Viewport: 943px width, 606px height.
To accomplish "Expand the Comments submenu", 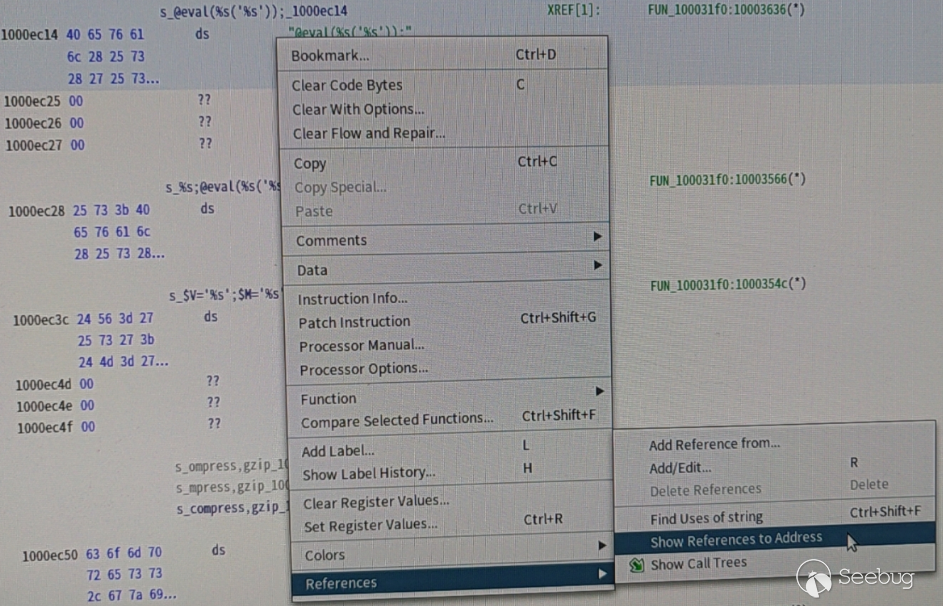I will tap(447, 239).
